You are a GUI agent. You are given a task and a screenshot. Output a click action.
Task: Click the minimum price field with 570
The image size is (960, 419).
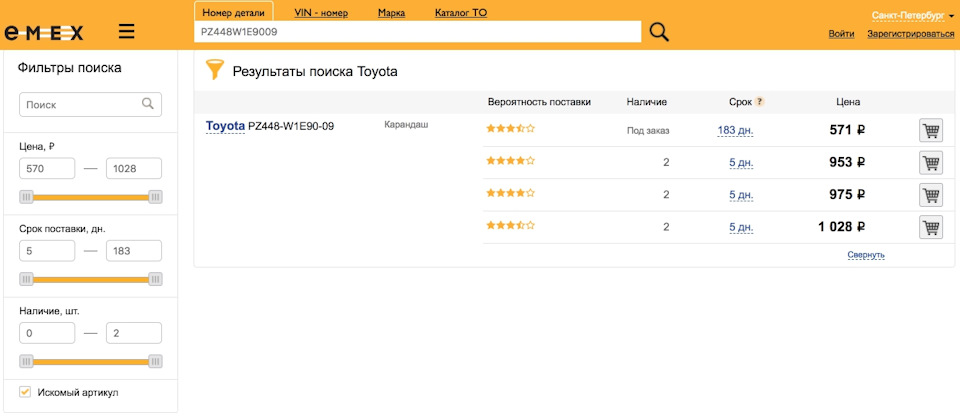point(47,168)
